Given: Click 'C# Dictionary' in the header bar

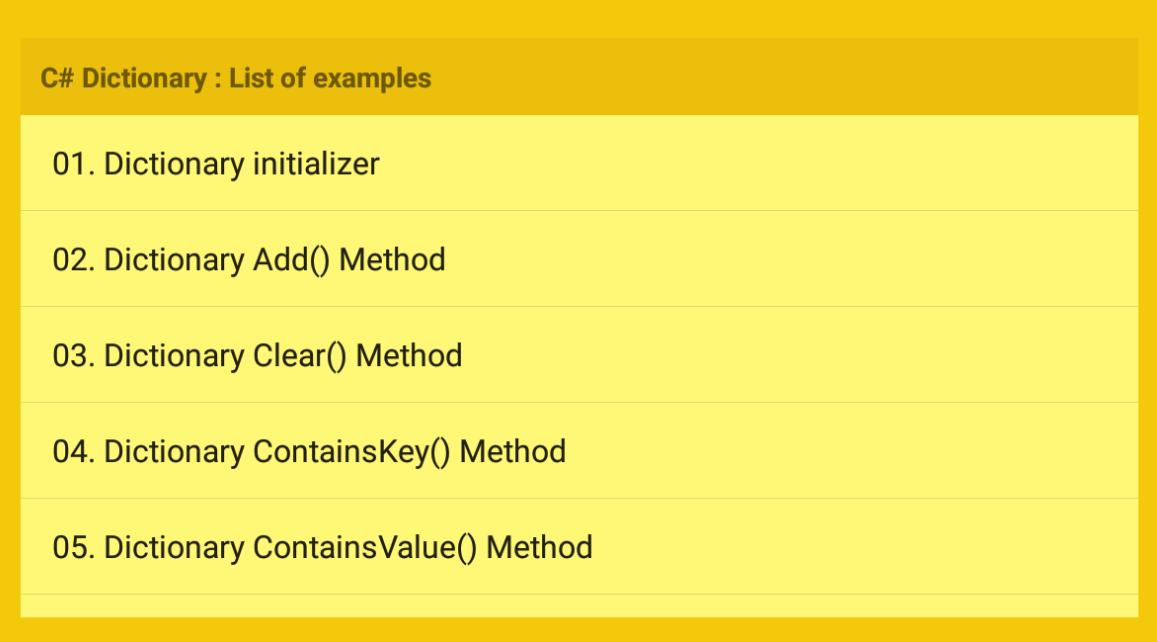Looking at the screenshot, I should [122, 78].
